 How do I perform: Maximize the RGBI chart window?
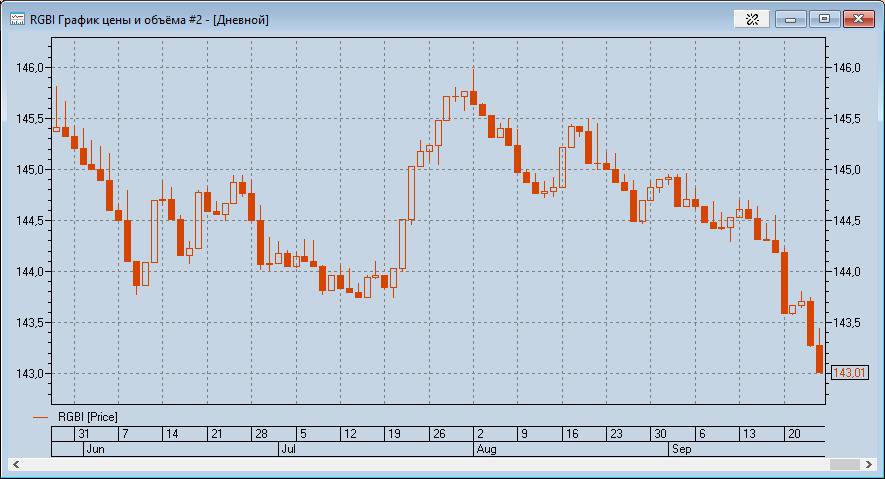(x=824, y=19)
